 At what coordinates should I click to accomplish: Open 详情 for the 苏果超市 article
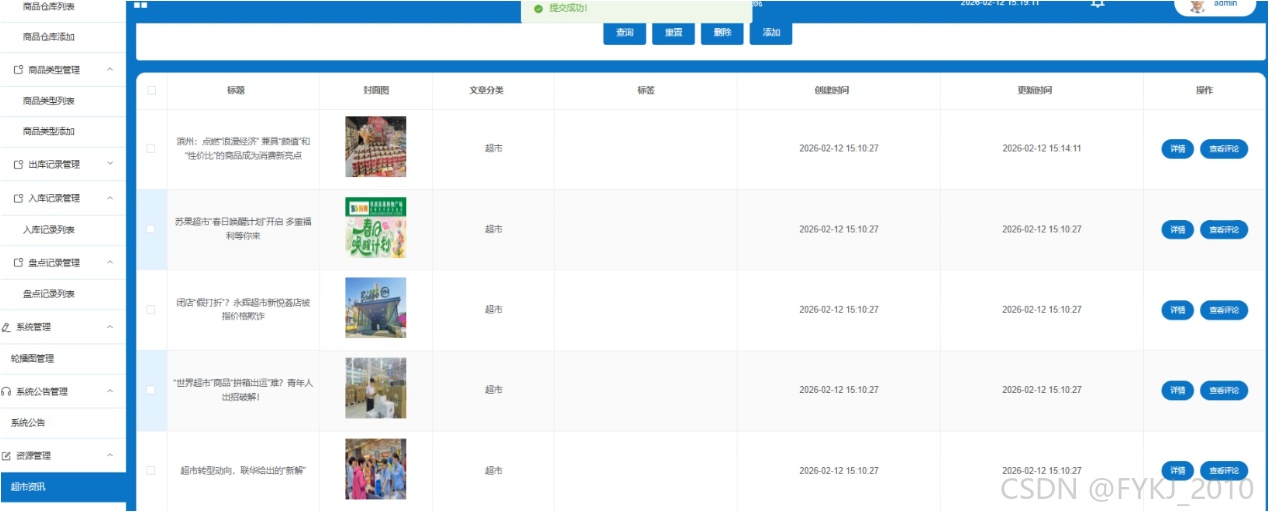pyautogui.click(x=1177, y=229)
